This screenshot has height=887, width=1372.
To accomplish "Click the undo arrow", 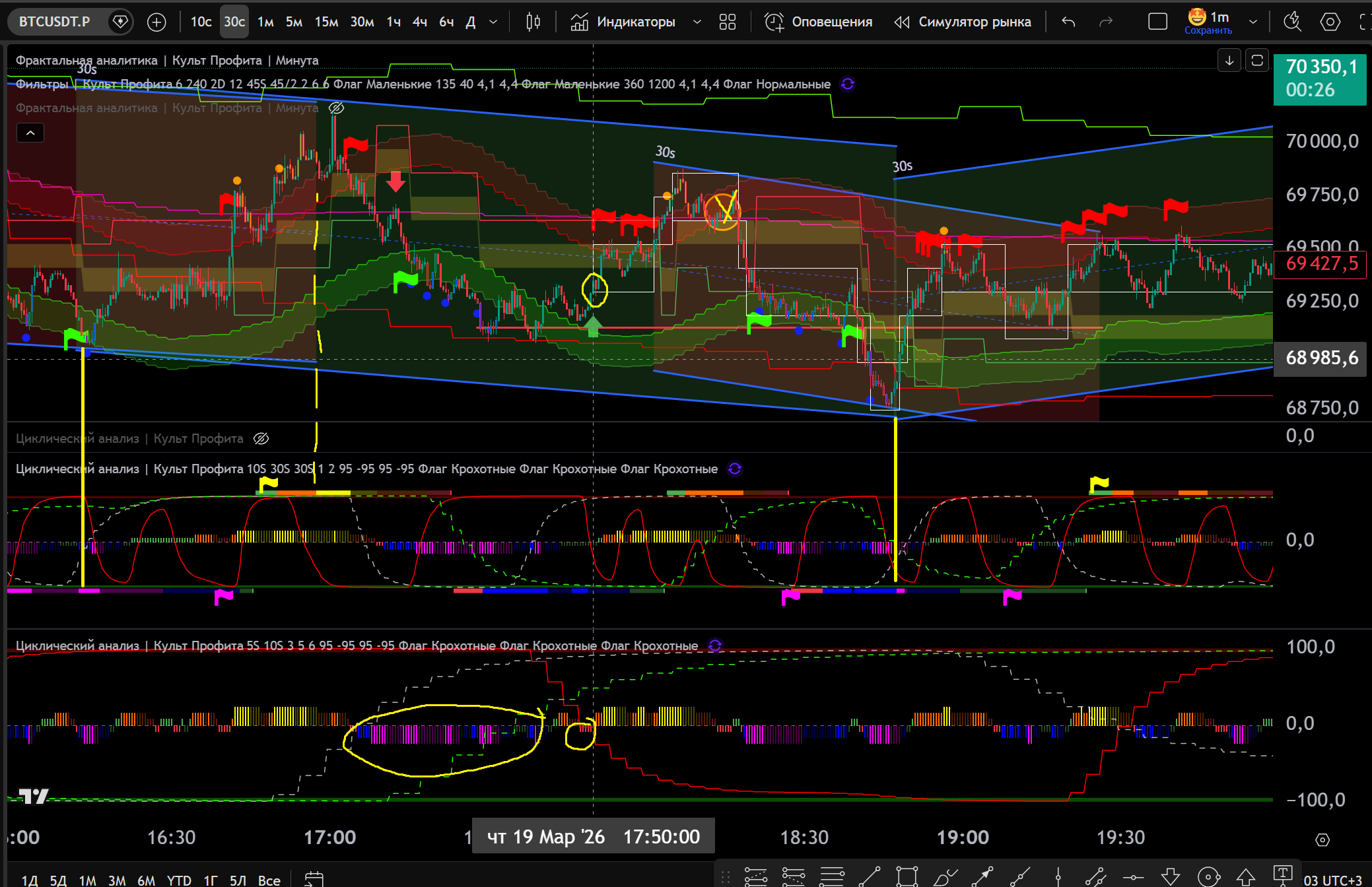I will [x=1068, y=22].
